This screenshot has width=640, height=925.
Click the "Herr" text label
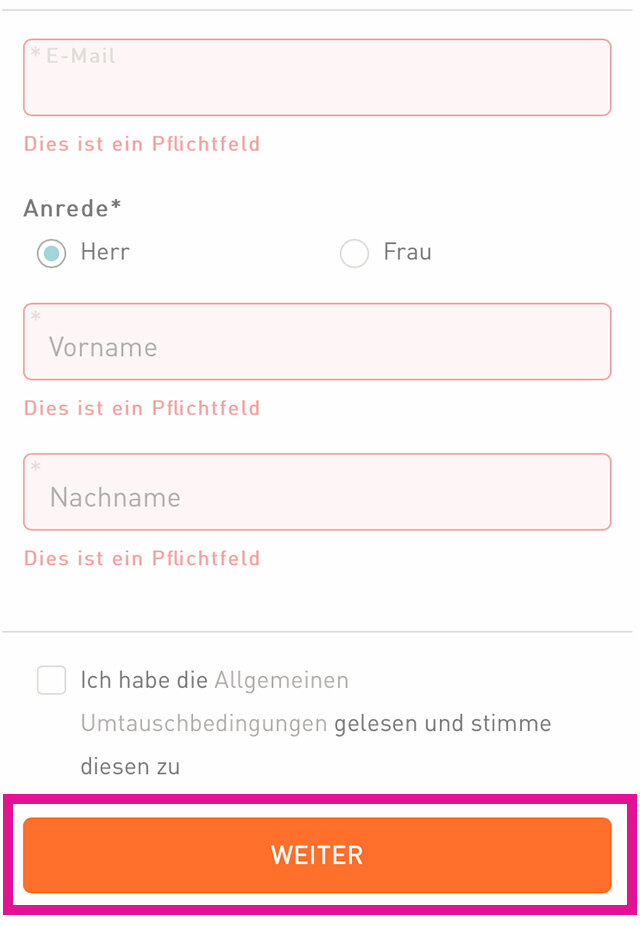point(105,252)
